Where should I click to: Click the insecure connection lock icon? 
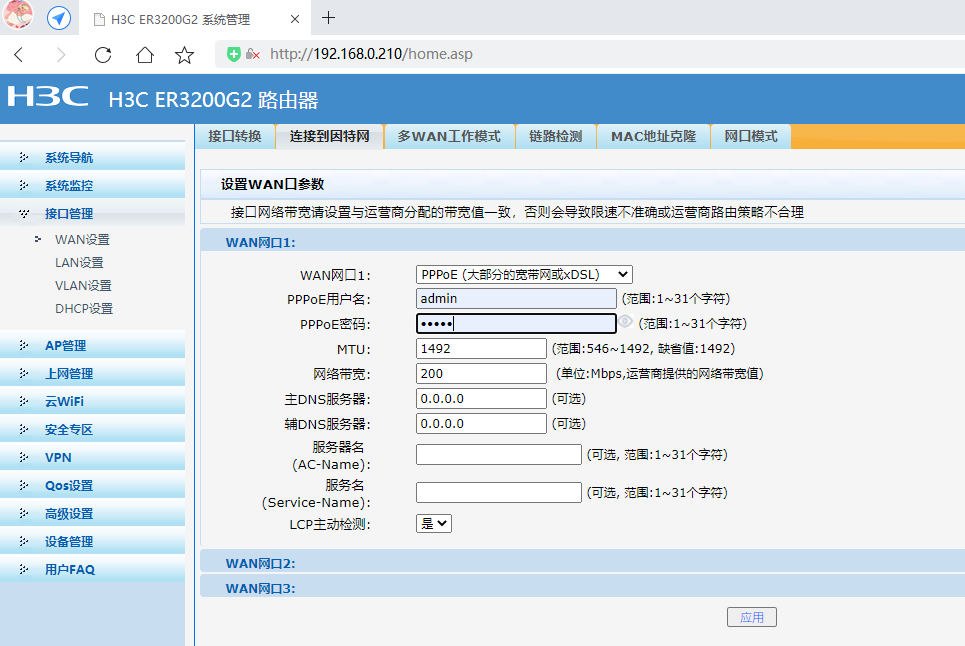(252, 54)
